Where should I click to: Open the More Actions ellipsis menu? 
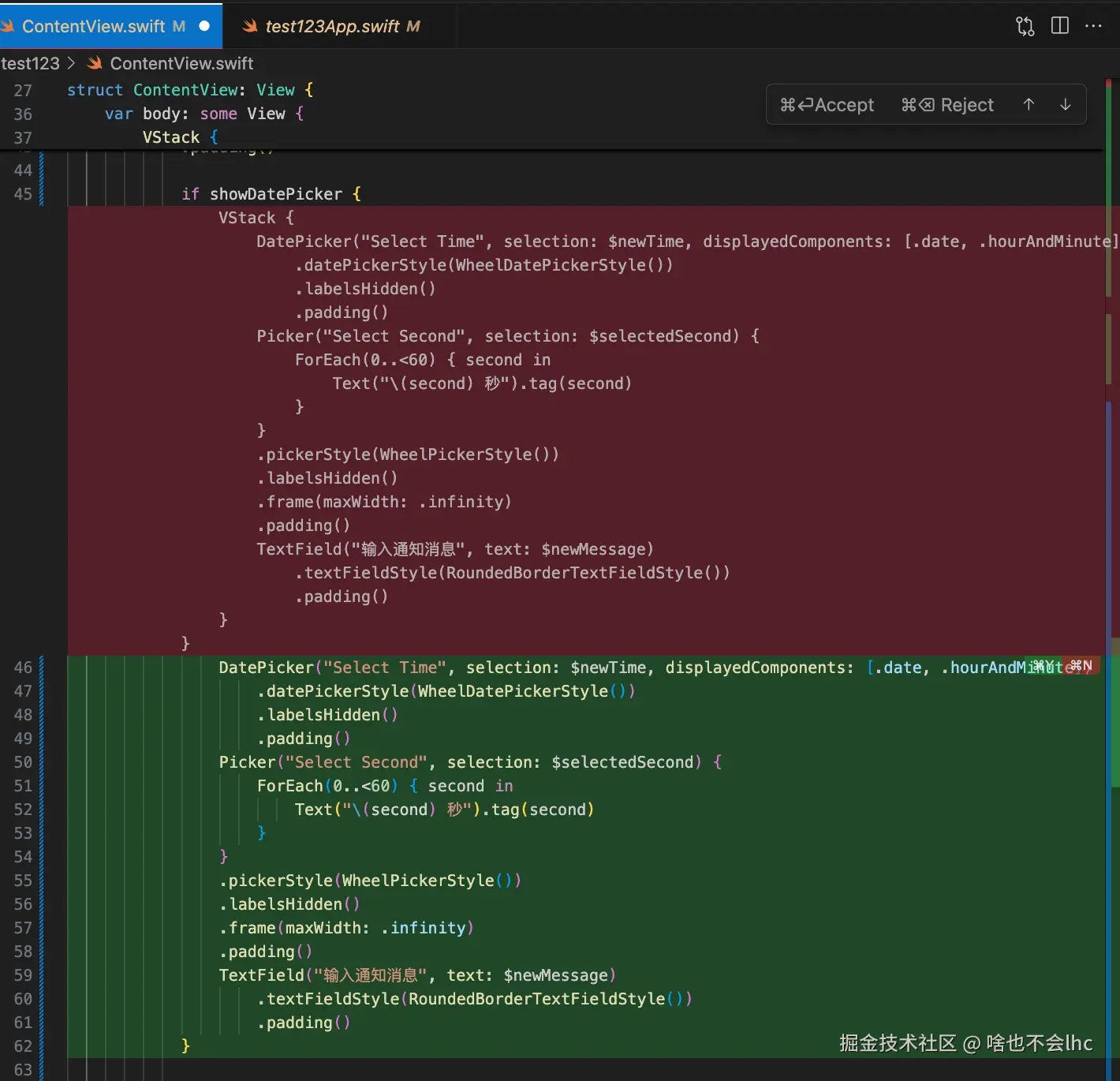(x=1093, y=26)
